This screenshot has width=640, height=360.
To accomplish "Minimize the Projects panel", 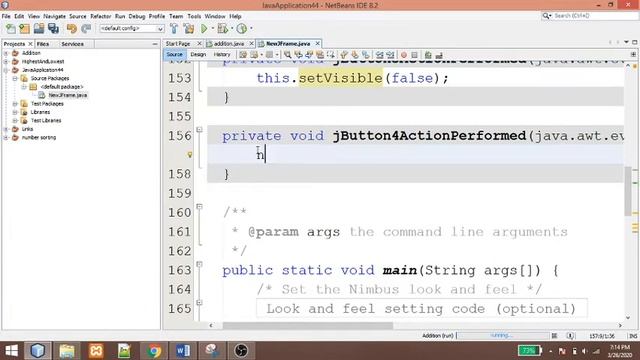I will click(155, 44).
